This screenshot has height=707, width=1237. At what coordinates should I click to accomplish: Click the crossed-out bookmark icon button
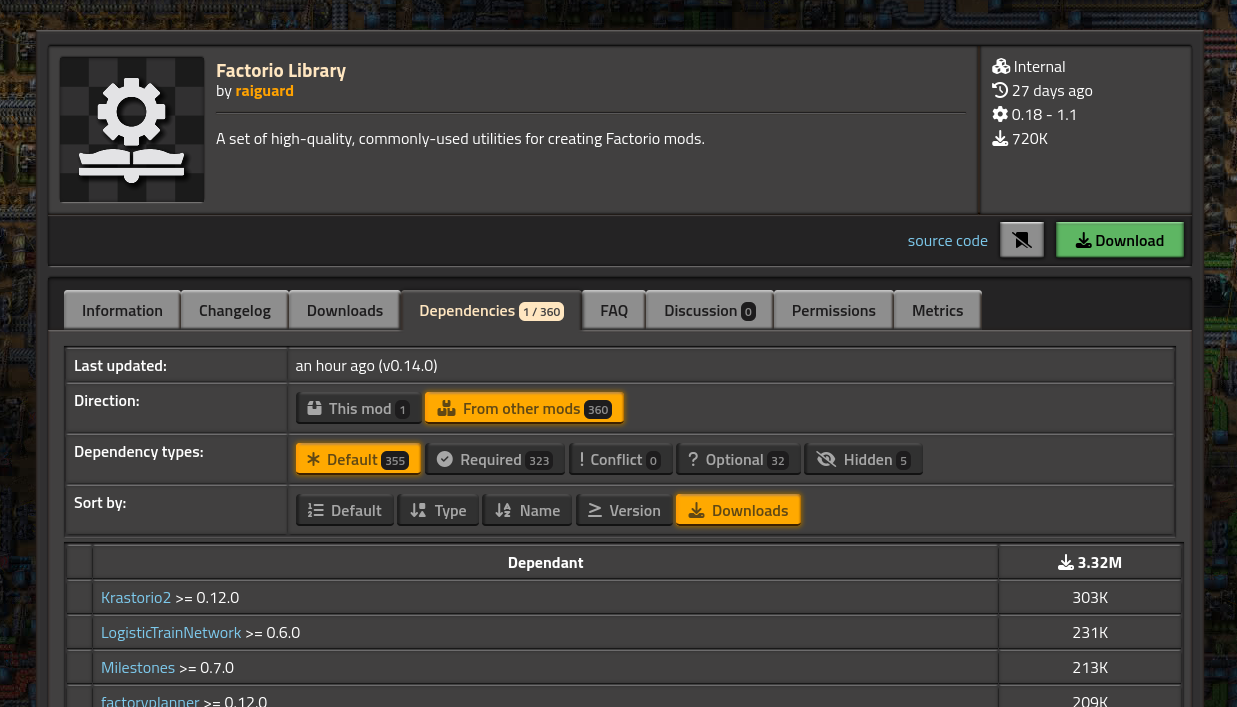click(x=1021, y=240)
